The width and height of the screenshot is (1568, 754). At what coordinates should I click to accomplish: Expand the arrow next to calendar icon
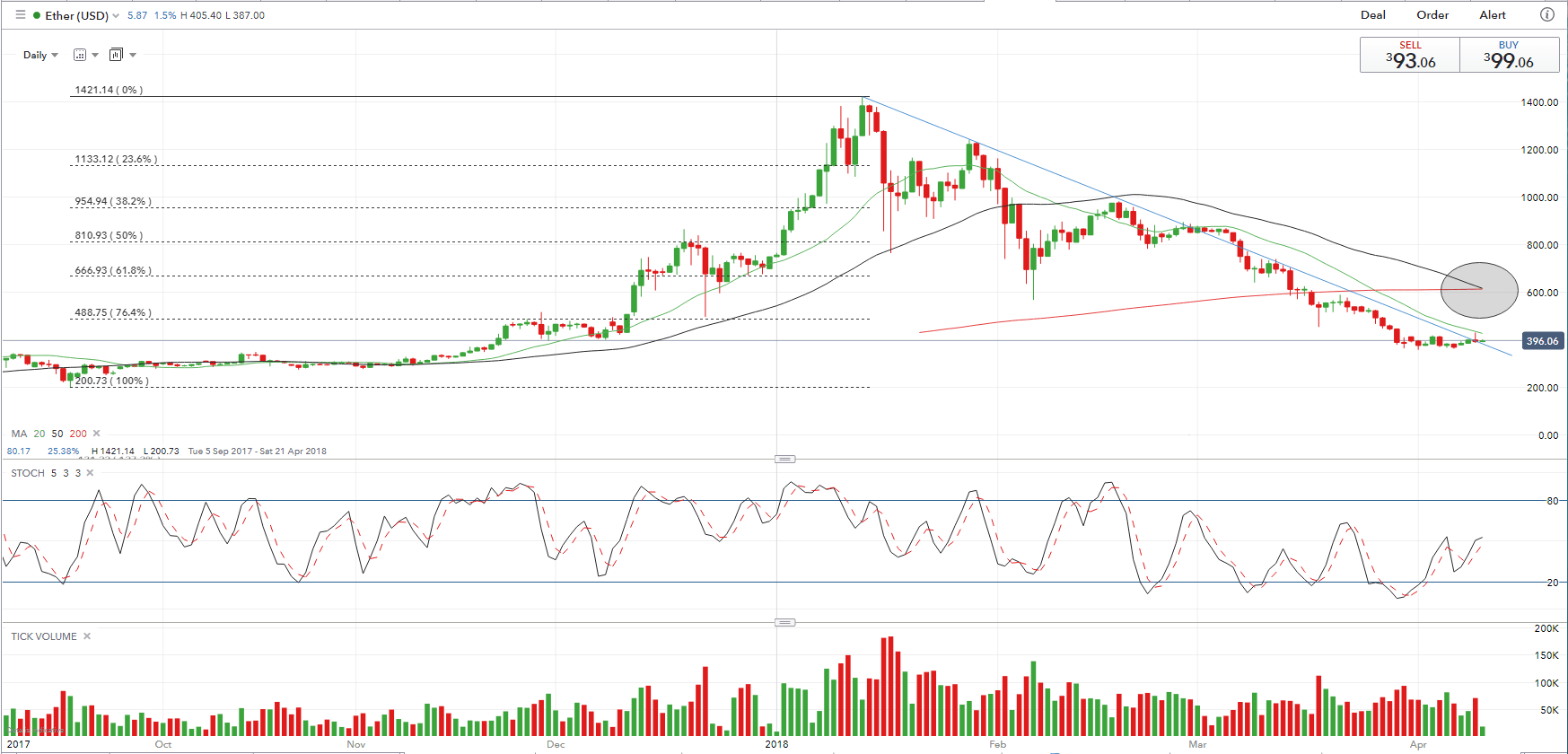tap(95, 55)
